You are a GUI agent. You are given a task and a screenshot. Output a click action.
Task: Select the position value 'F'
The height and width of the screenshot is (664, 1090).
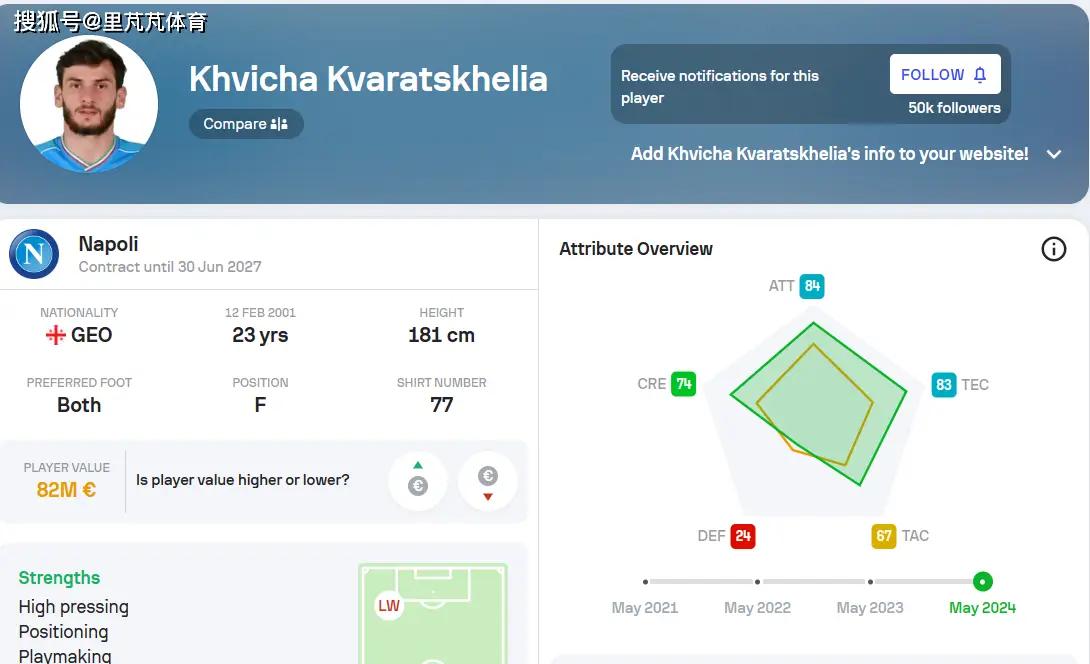click(x=260, y=405)
